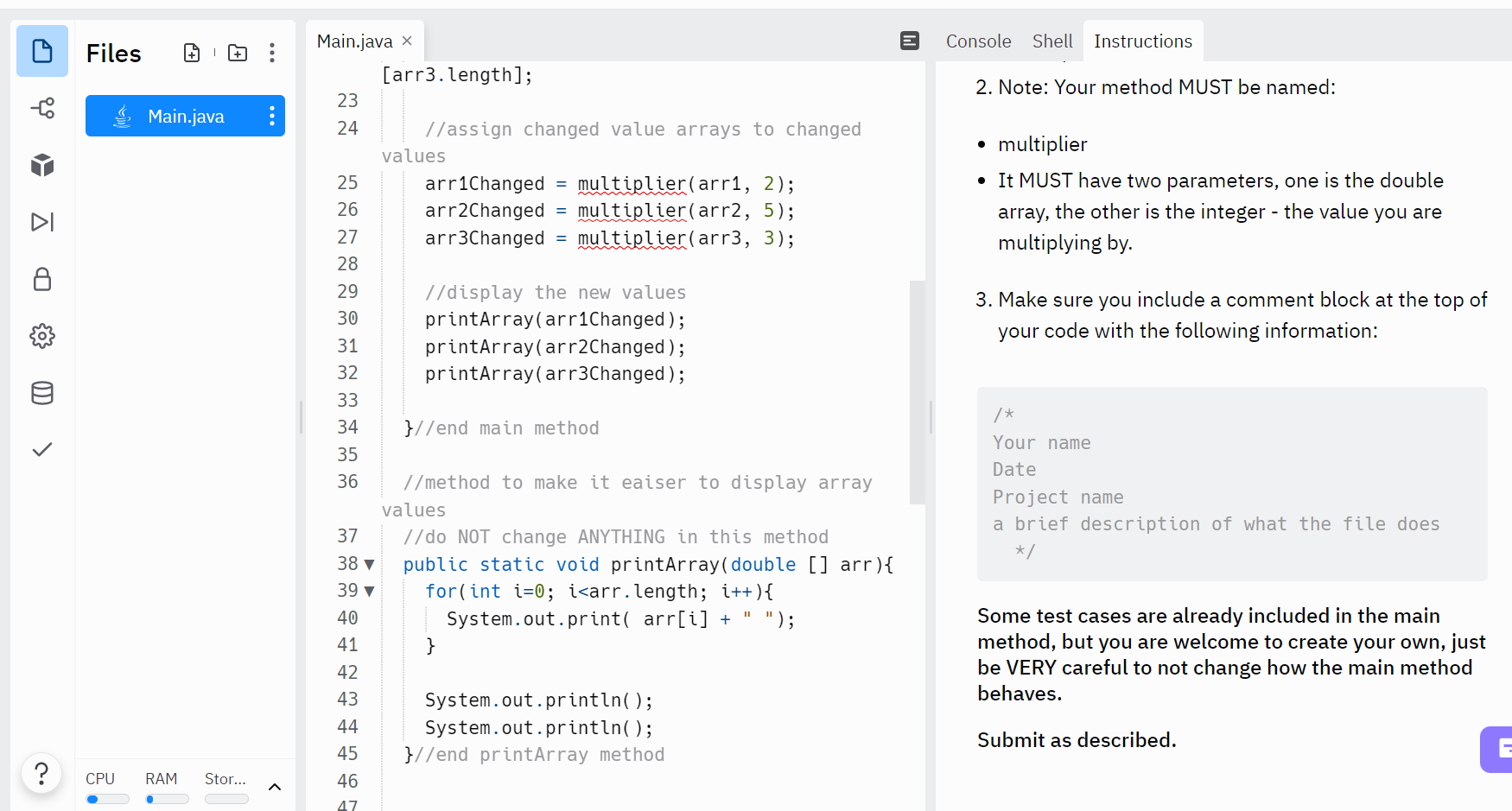Click the underlined multiplier call on line 27

[632, 238]
